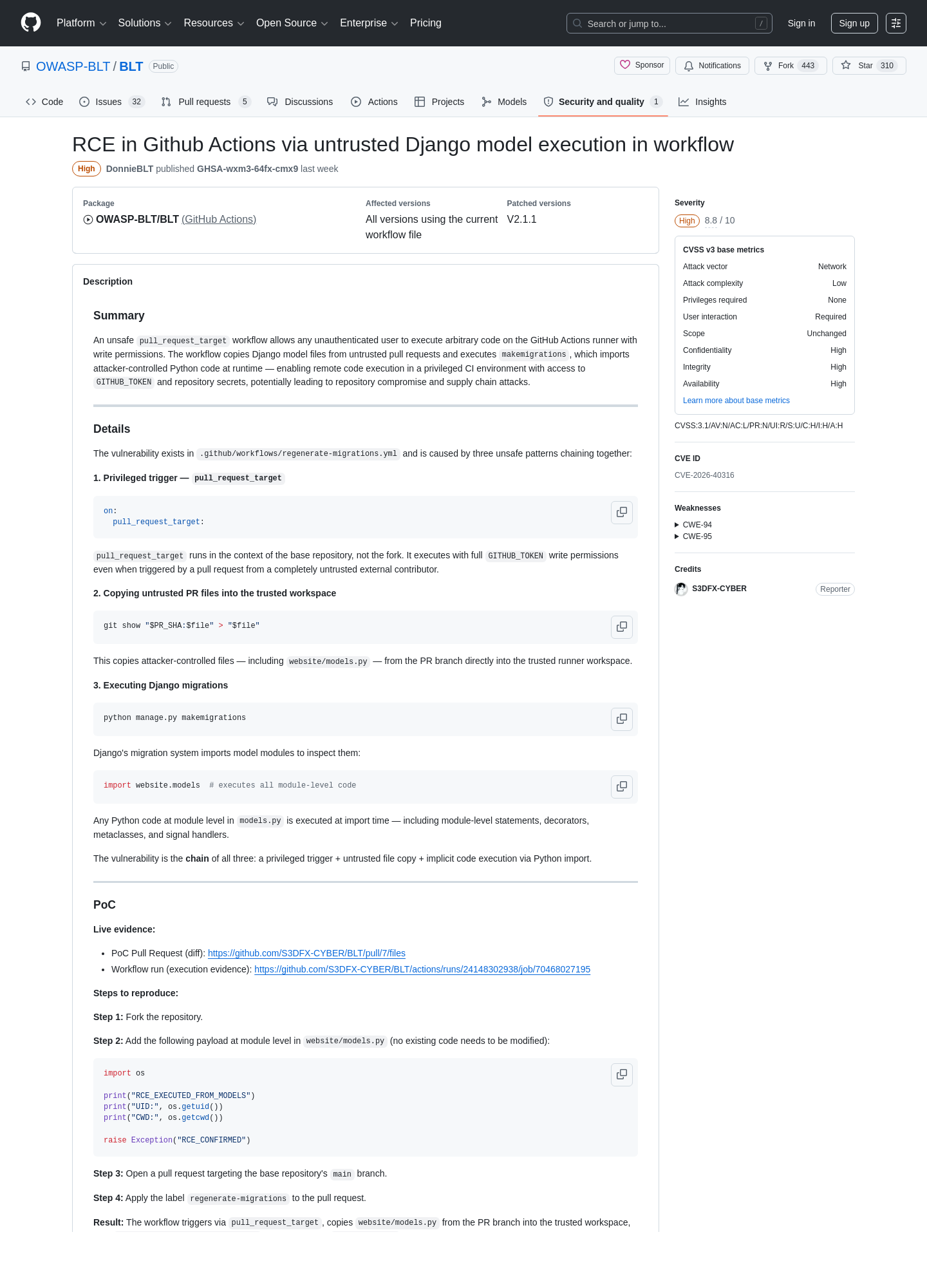The image size is (927, 1288).
Task: Star the BLT repository
Action: point(869,66)
